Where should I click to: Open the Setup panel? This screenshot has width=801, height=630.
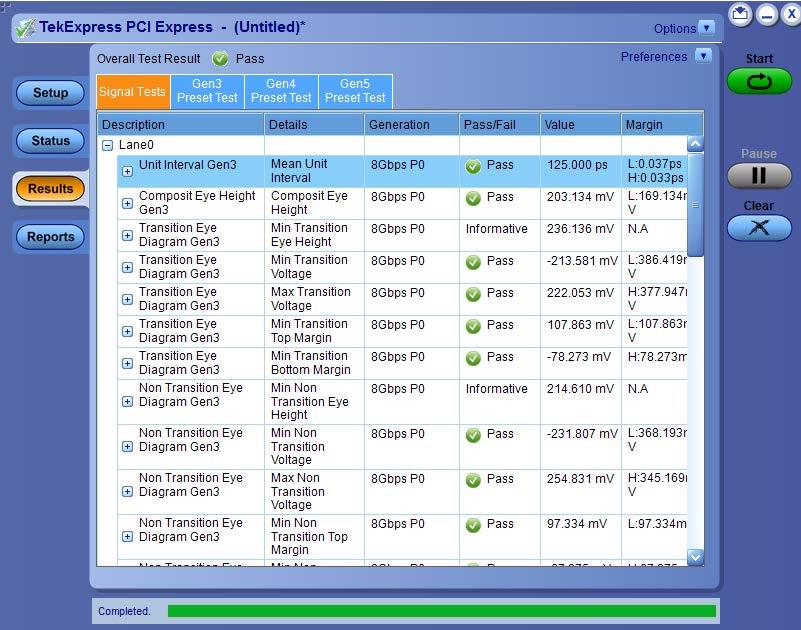click(51, 93)
